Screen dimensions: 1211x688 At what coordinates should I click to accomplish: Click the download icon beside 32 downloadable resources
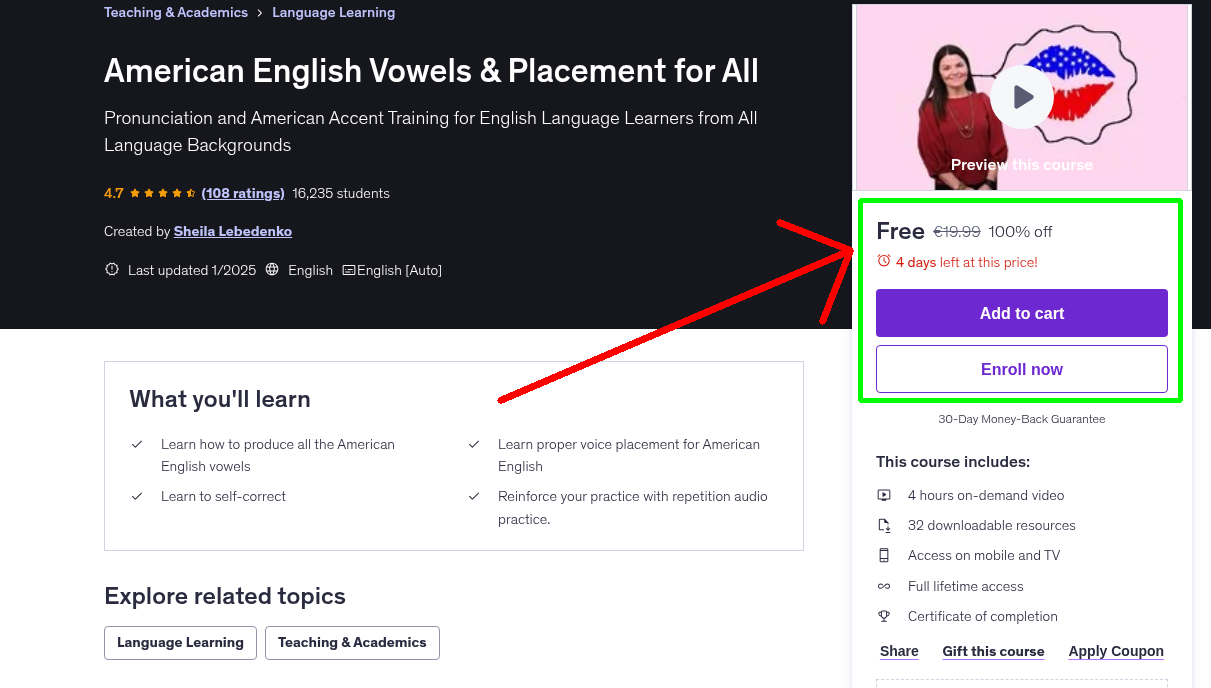click(884, 525)
